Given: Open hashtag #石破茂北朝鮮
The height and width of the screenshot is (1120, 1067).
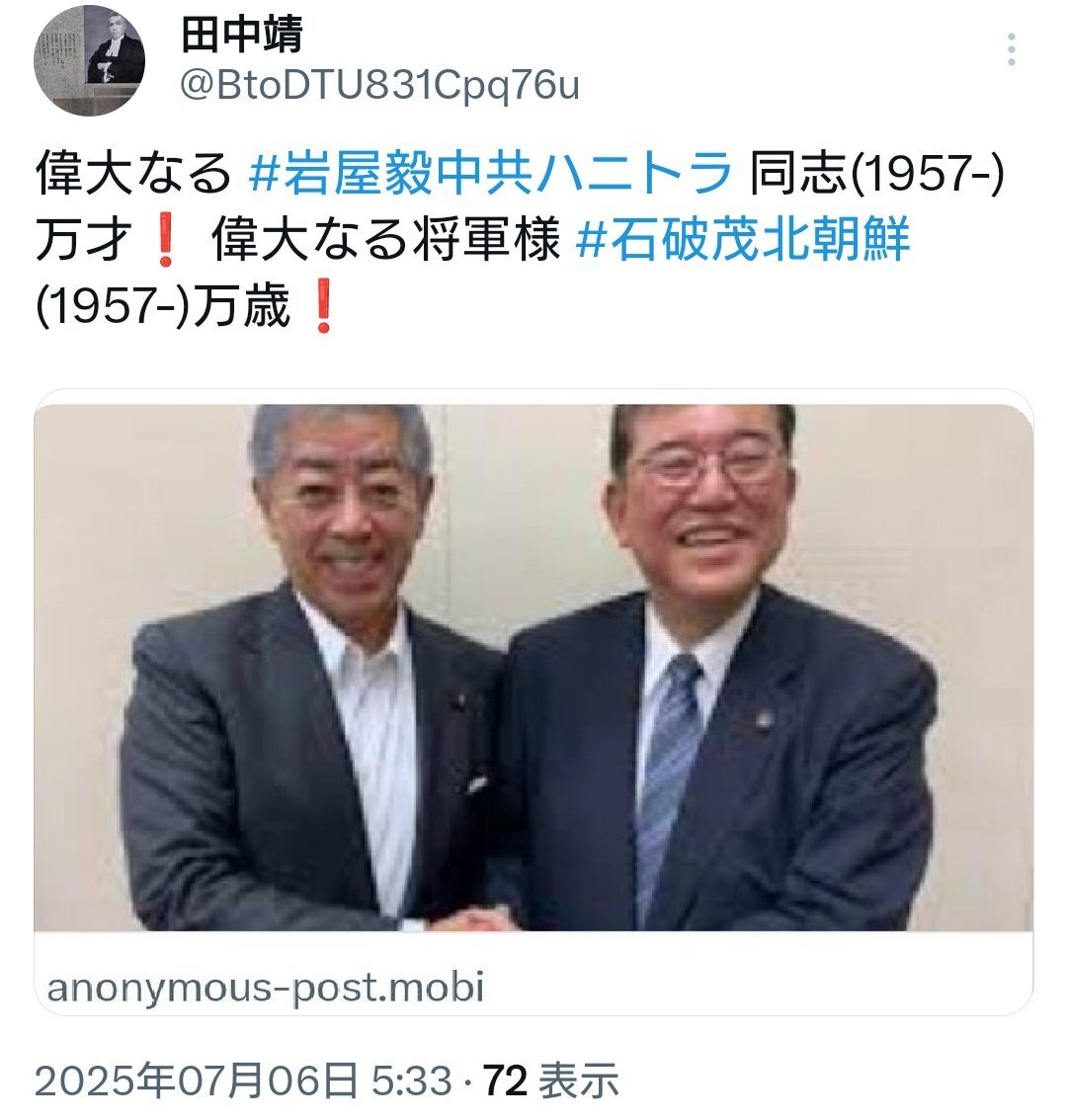Looking at the screenshot, I should [x=743, y=239].
